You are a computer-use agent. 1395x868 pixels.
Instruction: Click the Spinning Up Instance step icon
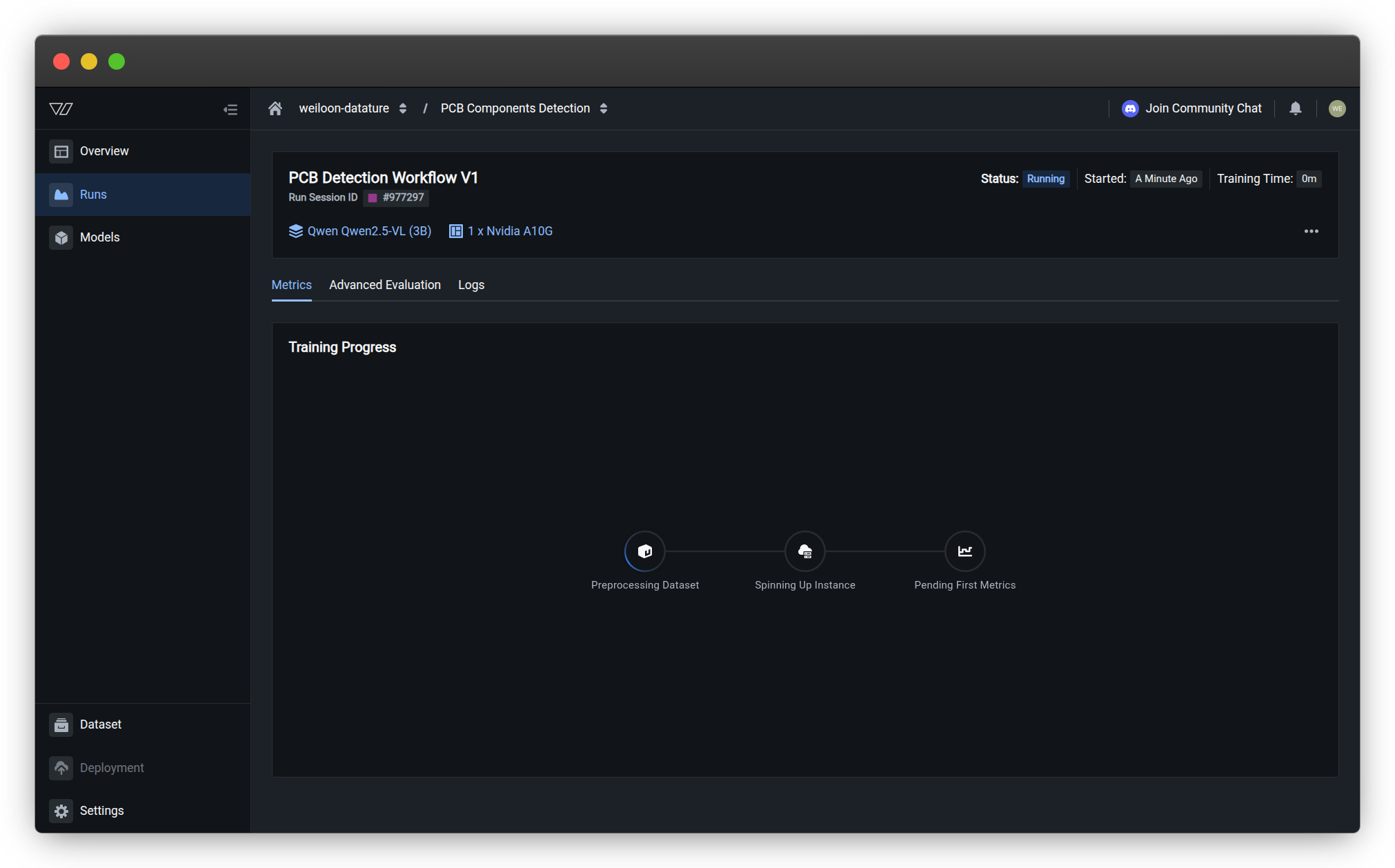click(x=804, y=551)
